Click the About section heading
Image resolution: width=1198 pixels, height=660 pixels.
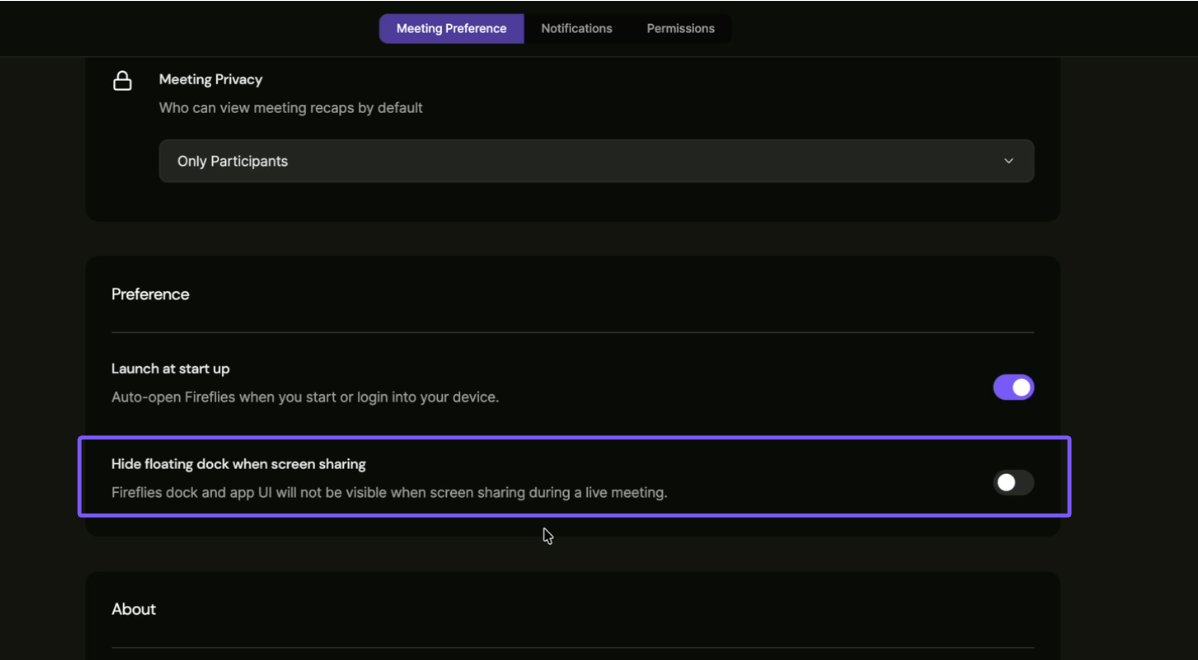133,609
